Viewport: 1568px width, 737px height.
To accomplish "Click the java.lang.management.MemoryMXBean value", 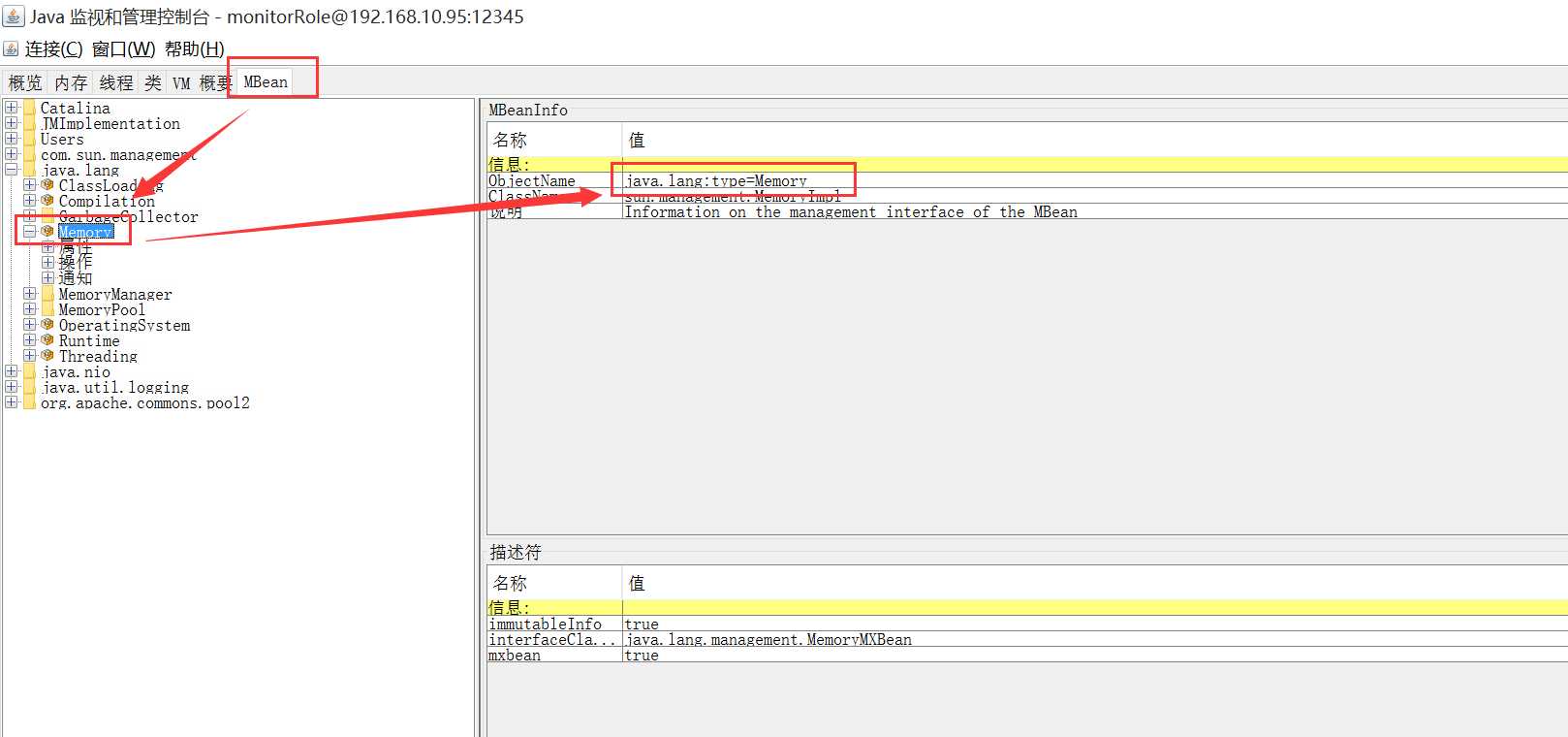I will pos(768,639).
